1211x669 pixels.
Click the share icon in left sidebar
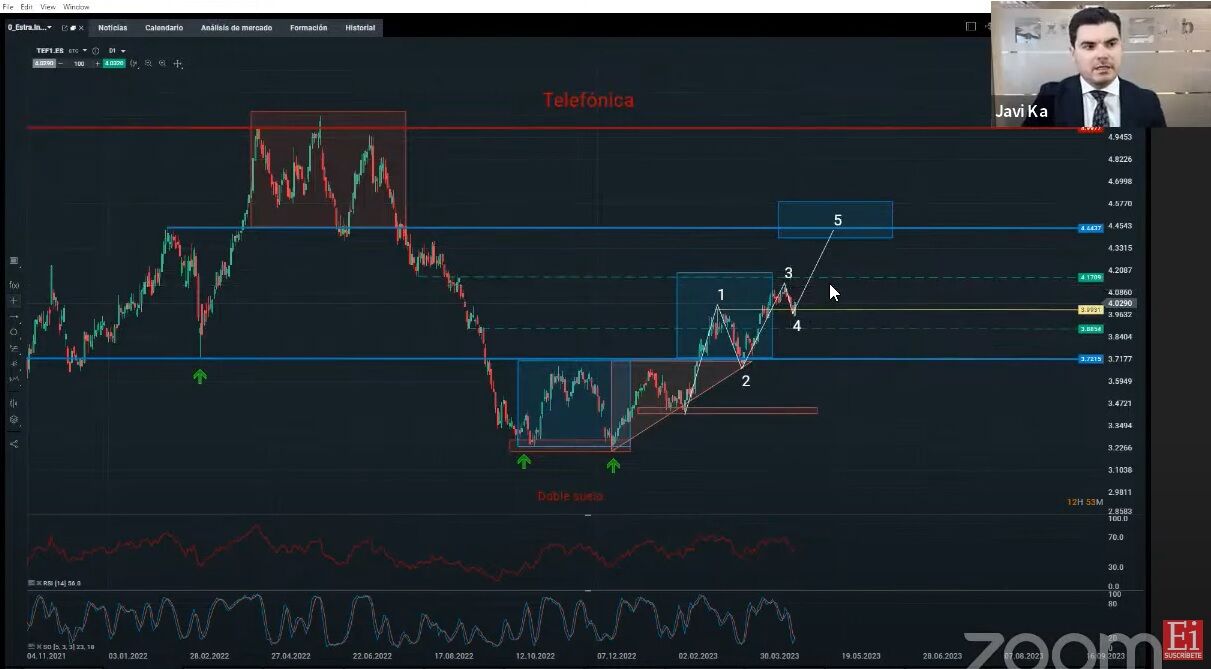pyautogui.click(x=14, y=444)
